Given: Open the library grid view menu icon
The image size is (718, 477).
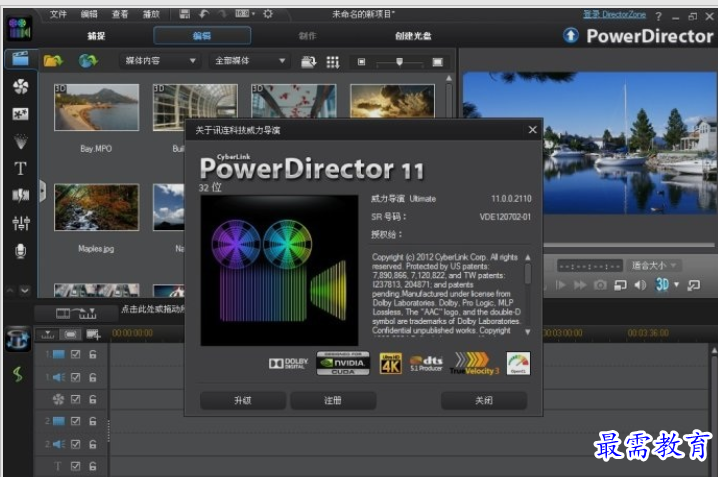Looking at the screenshot, I should (332, 62).
